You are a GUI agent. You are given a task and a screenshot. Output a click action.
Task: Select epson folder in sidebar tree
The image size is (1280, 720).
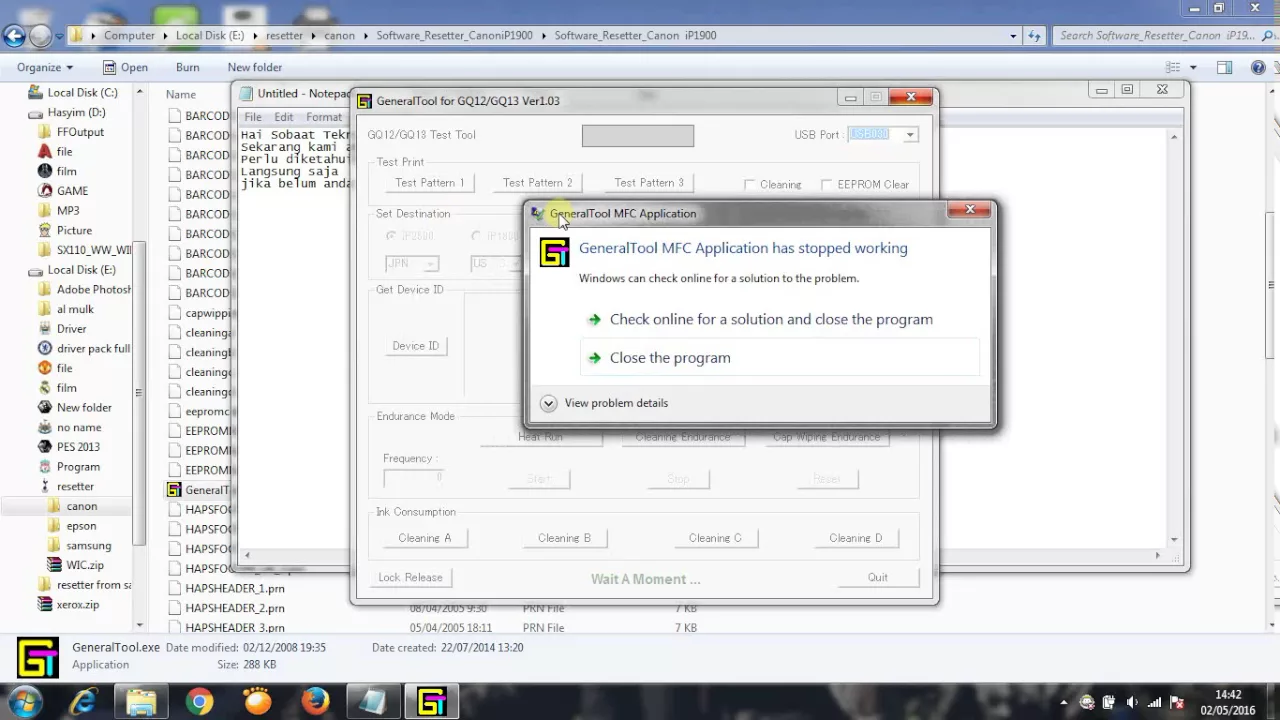(82, 526)
